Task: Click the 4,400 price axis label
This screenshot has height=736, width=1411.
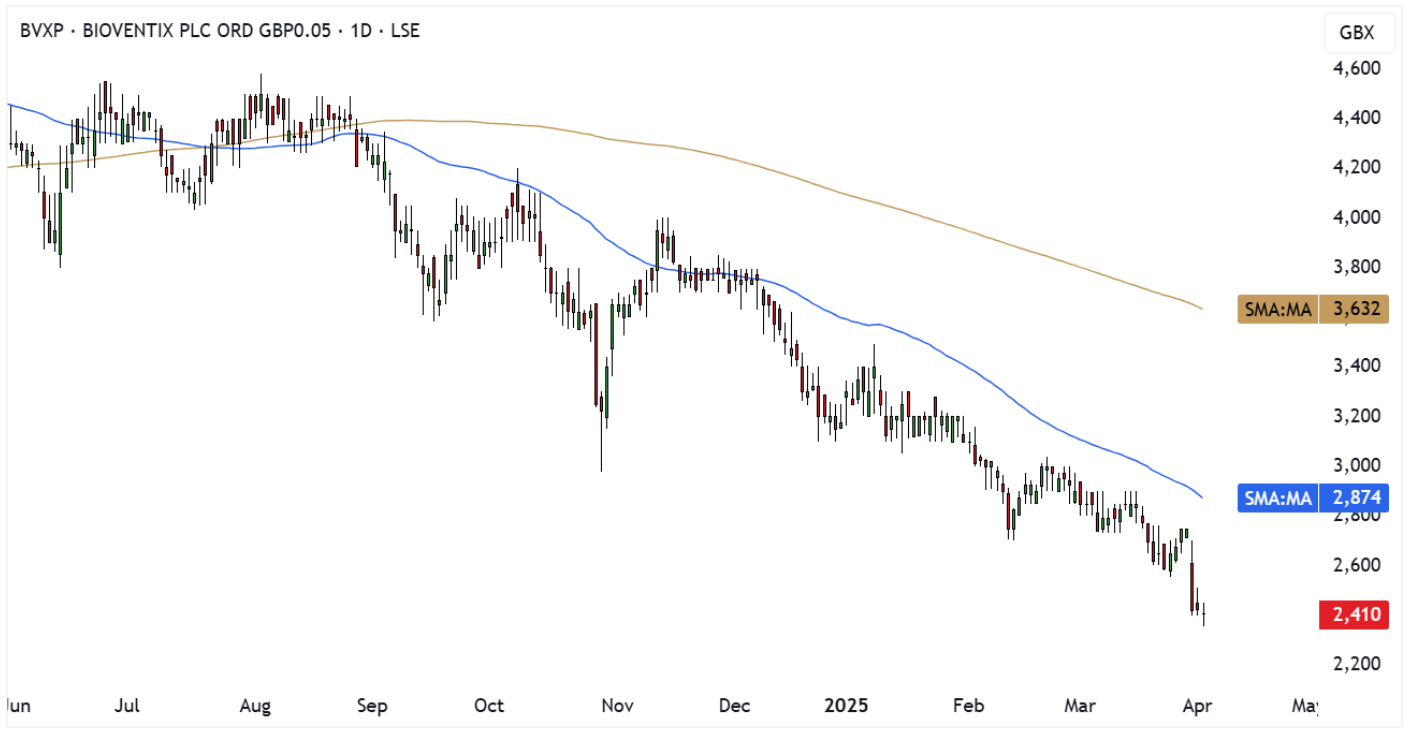Action: [x=1356, y=118]
